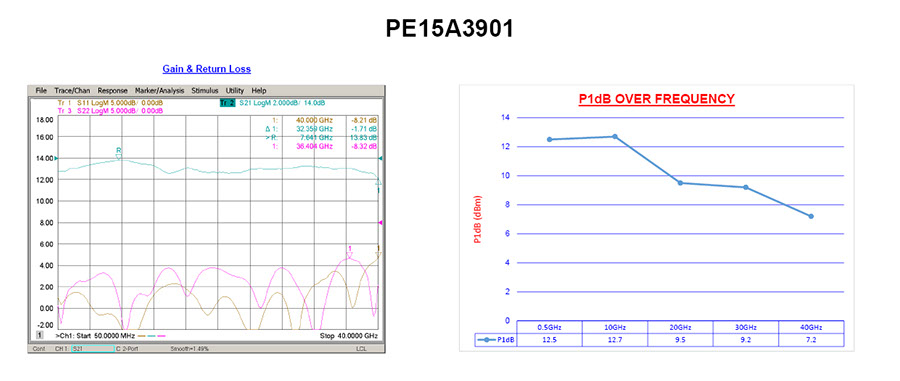Viewport: 900px width, 381px height.
Task: Open the Help menu
Action: click(259, 91)
